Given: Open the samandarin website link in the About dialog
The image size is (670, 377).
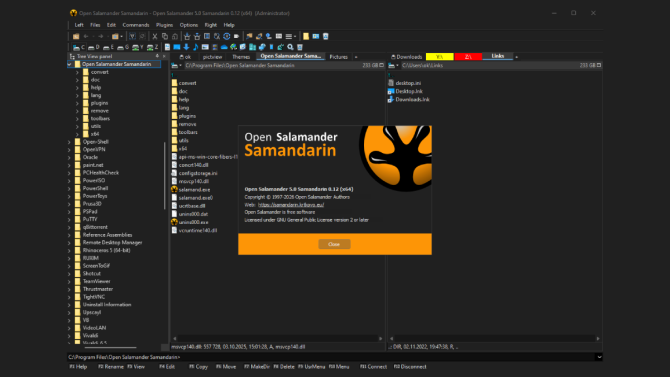Looking at the screenshot, I should (291, 205).
